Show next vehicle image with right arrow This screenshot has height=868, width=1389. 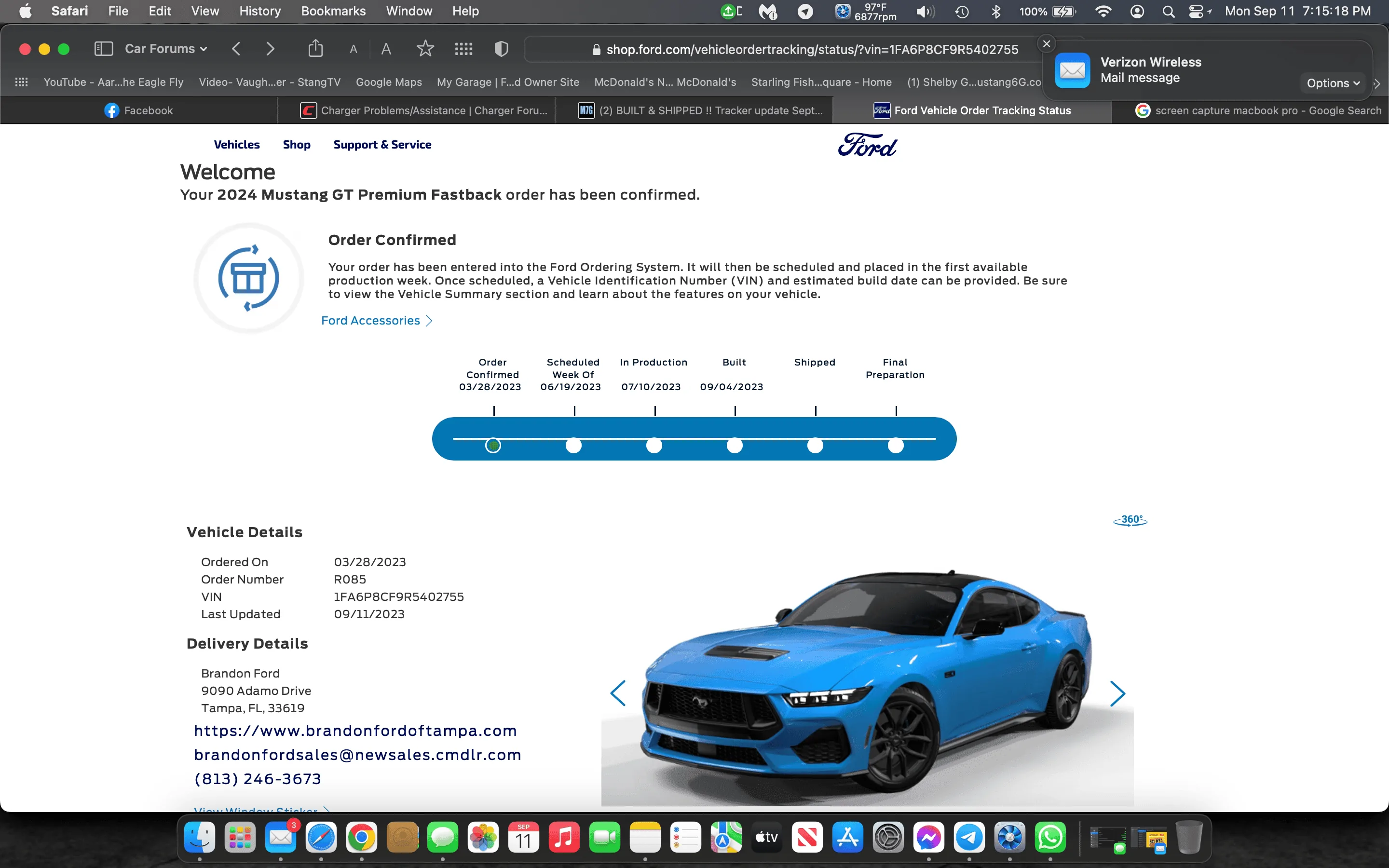click(1117, 693)
